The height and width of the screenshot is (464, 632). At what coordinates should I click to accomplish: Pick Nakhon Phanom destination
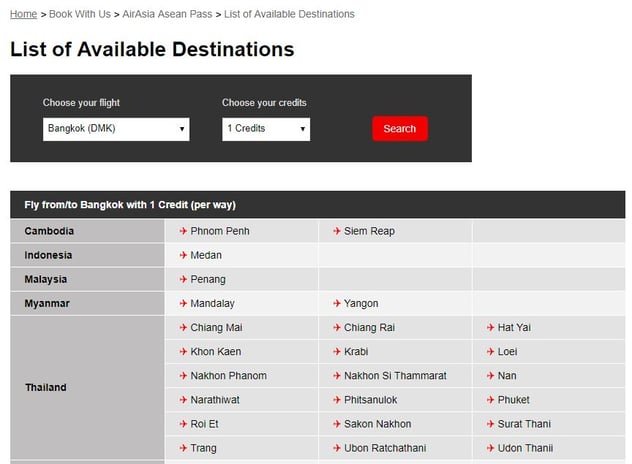tap(229, 376)
